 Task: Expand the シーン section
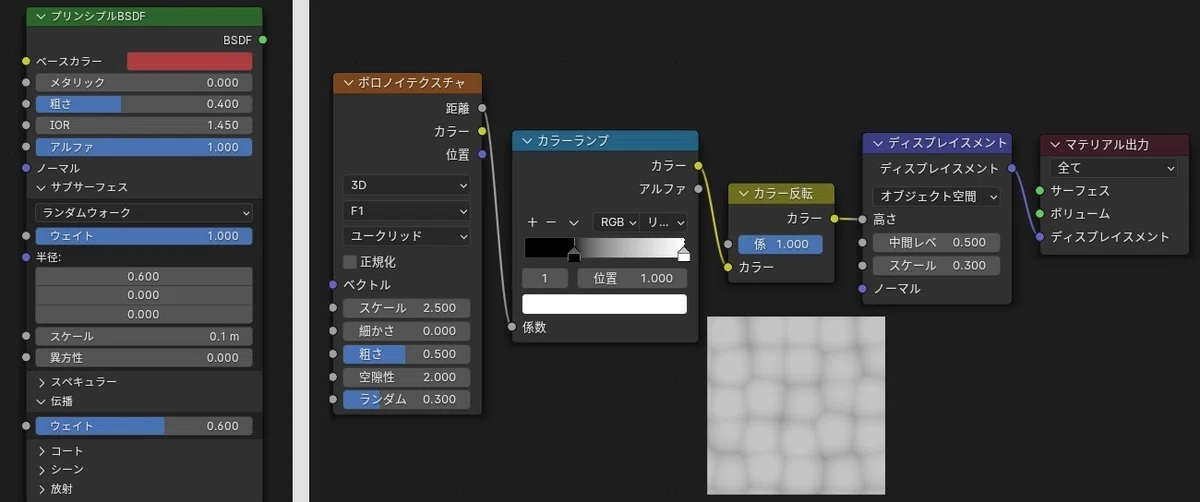coord(42,469)
